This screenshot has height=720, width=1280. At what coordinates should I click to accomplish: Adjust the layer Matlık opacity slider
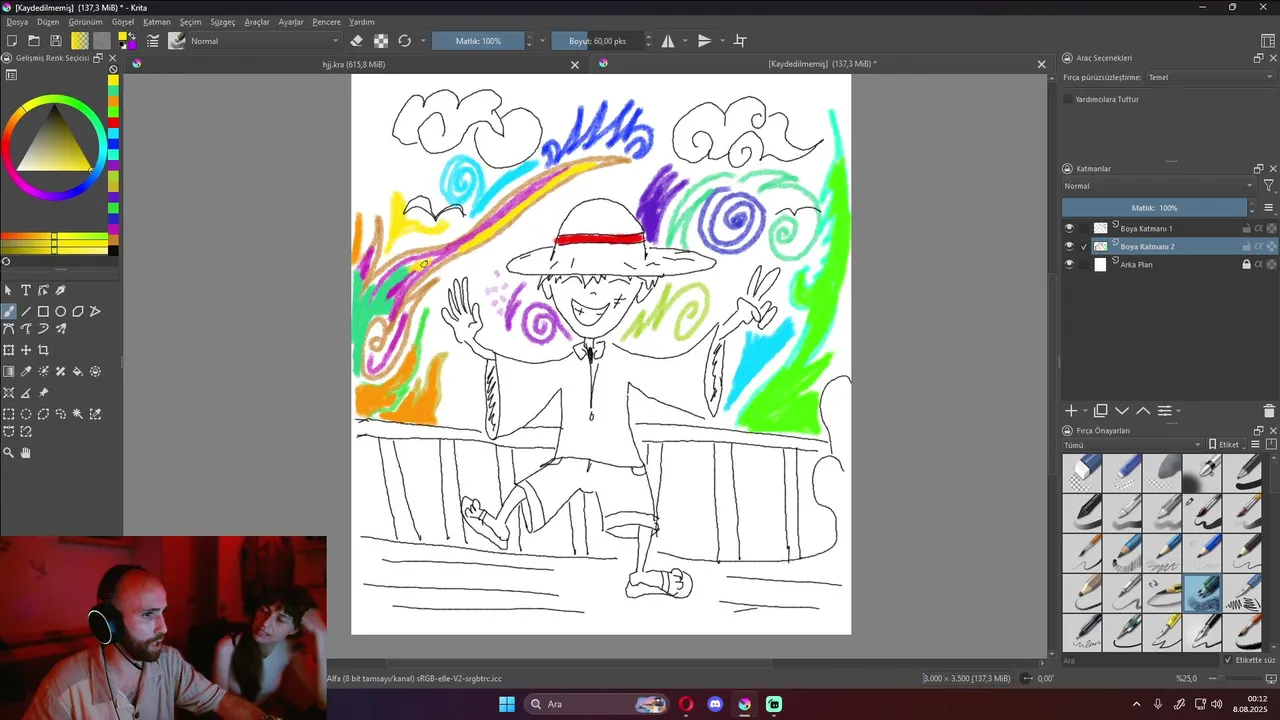coord(1155,208)
